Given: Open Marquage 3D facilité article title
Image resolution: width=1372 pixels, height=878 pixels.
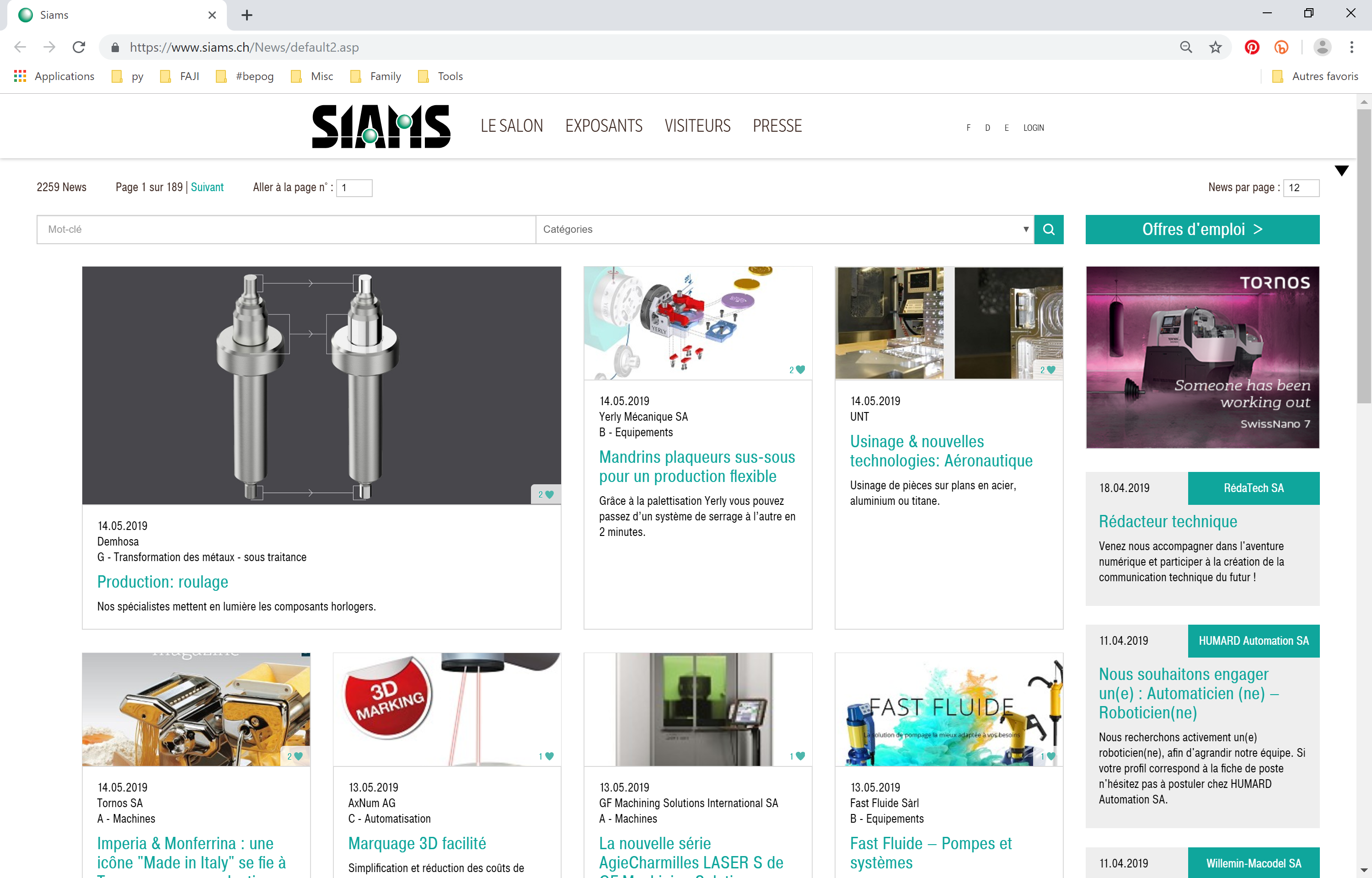Looking at the screenshot, I should pos(417,844).
